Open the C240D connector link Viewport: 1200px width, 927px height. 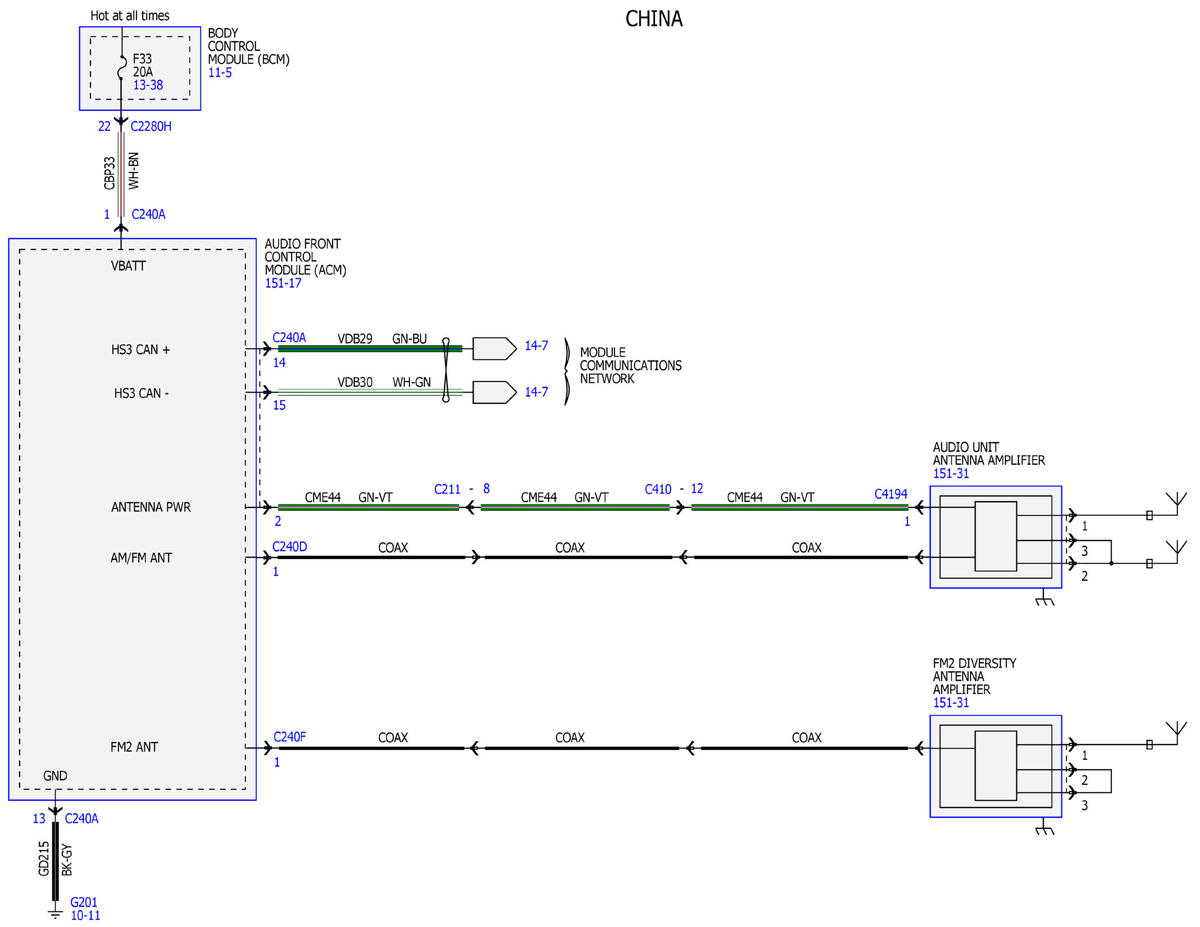(x=290, y=548)
